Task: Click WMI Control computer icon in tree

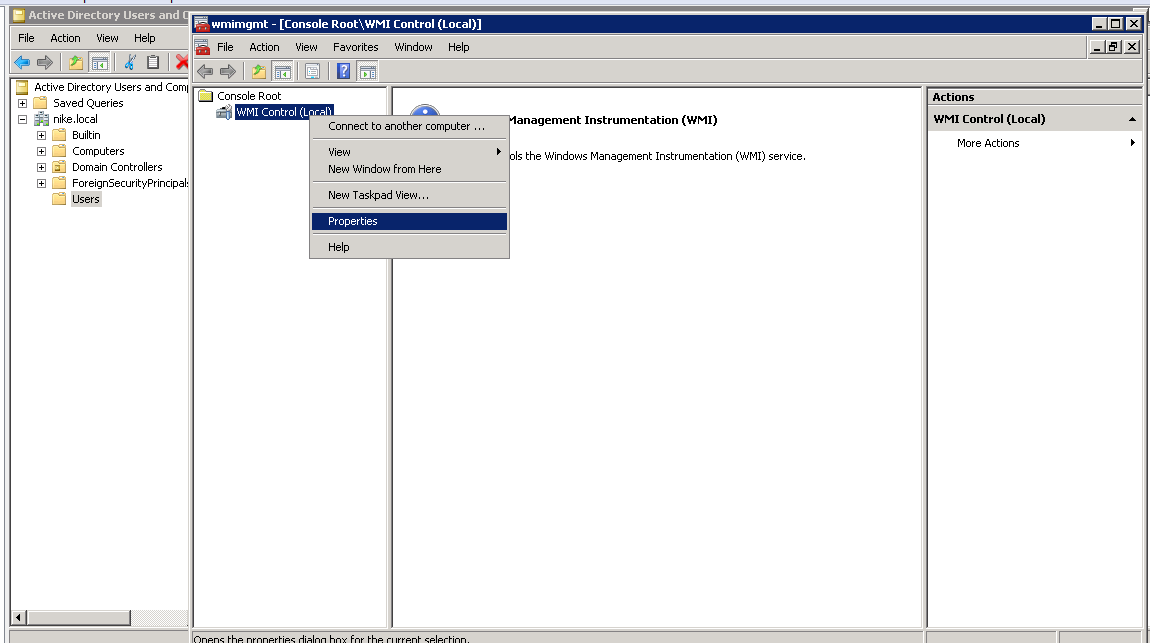Action: point(224,112)
